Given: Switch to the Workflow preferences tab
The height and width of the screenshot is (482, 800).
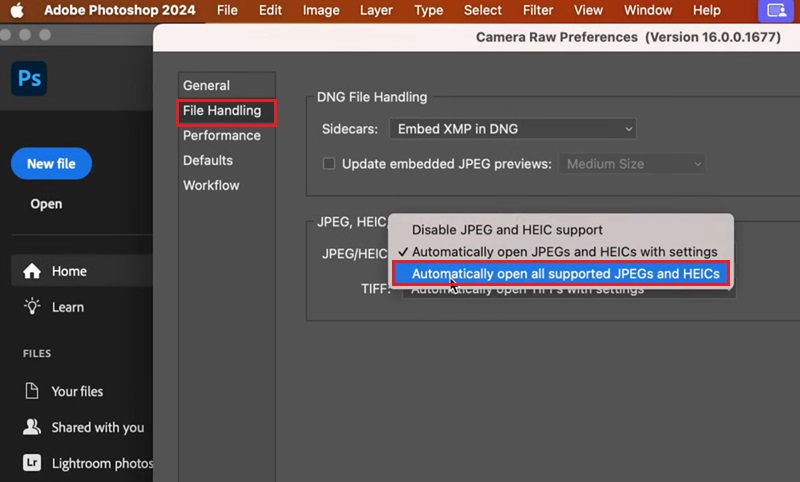Looking at the screenshot, I should pos(227,185).
